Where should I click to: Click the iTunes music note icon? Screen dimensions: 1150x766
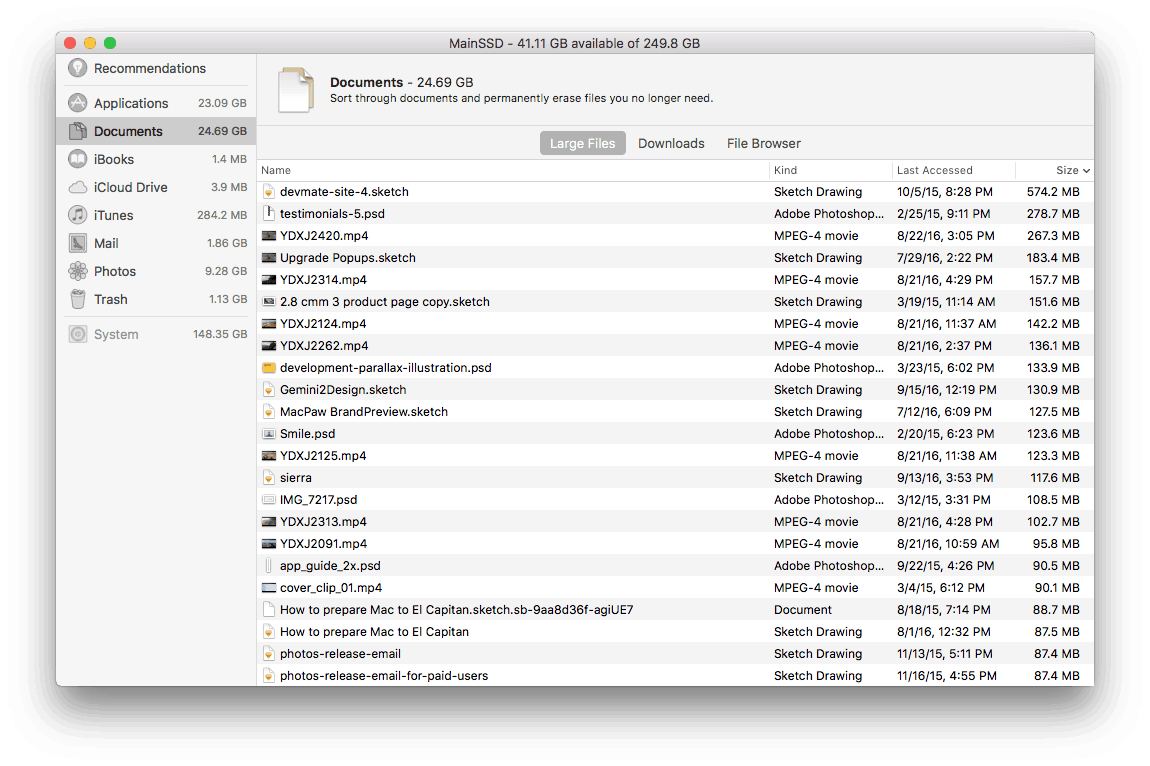coord(78,215)
